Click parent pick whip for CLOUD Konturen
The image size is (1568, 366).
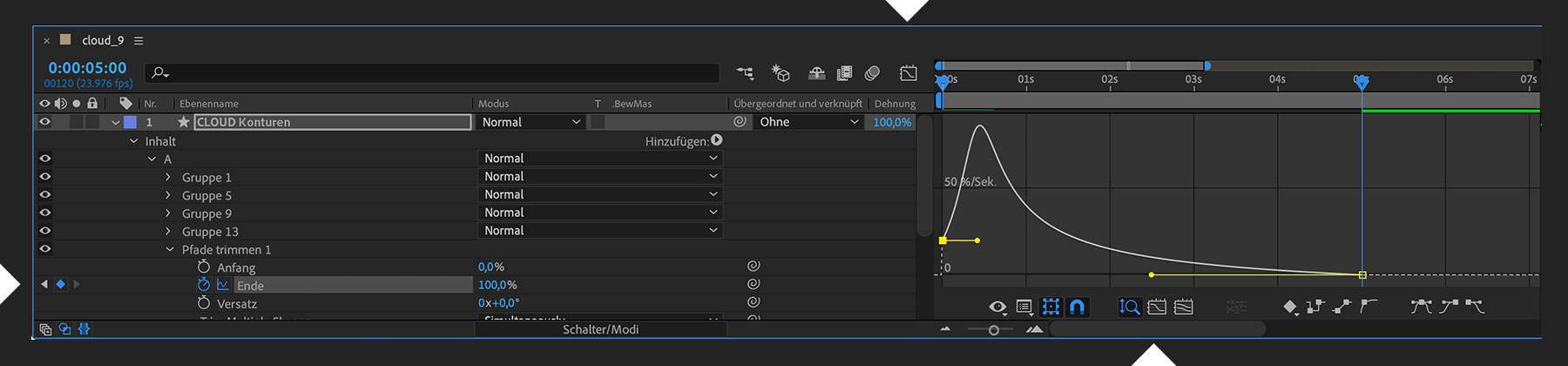coord(740,122)
